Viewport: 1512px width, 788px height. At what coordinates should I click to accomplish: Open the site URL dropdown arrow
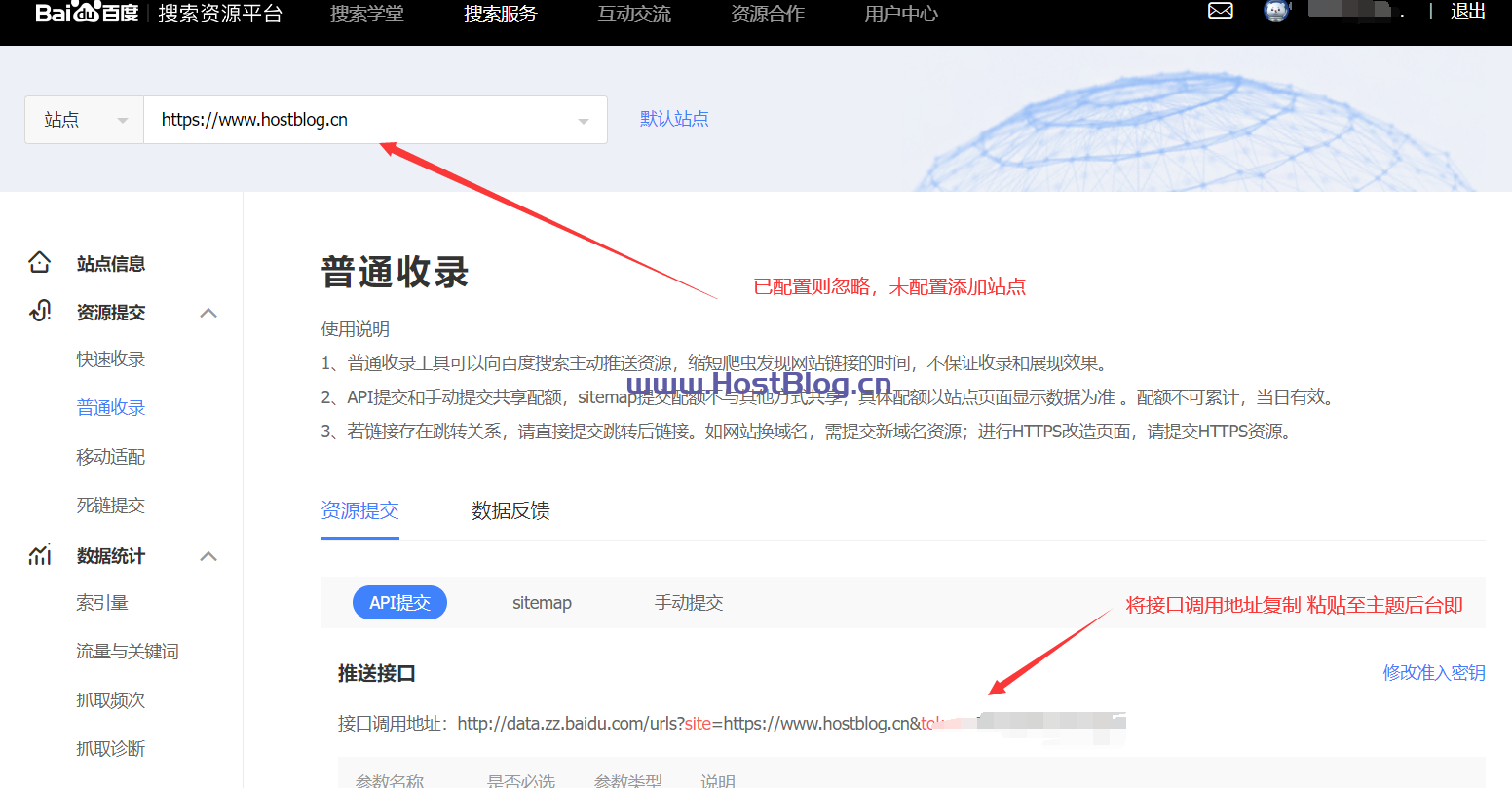tap(583, 121)
